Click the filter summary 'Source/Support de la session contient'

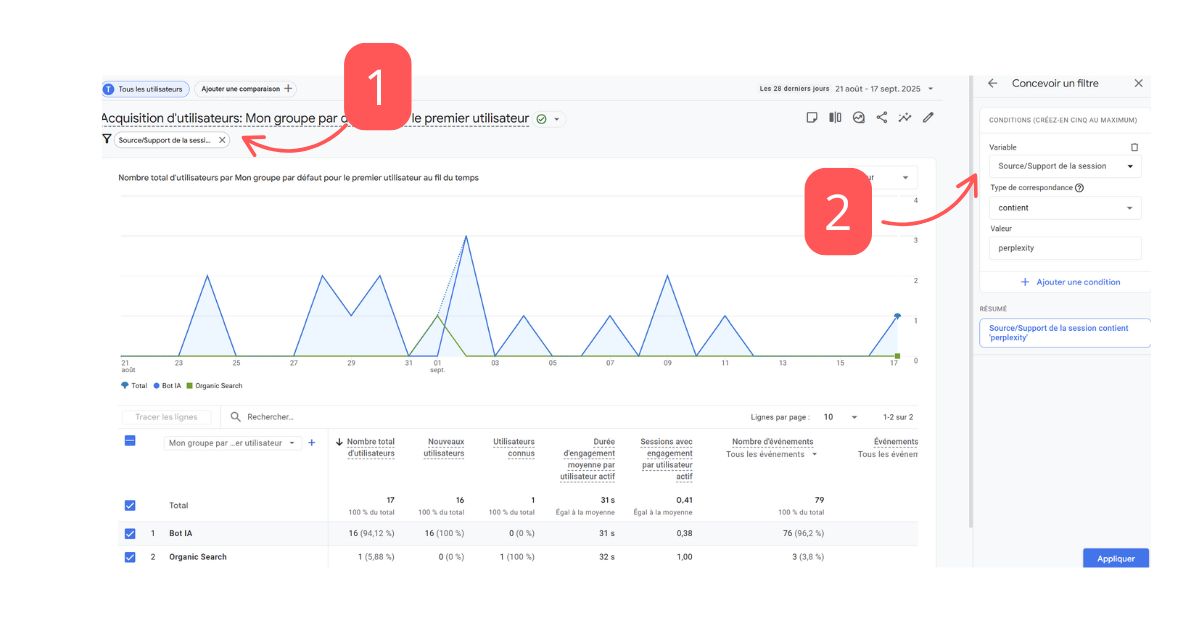pyautogui.click(x=1065, y=333)
